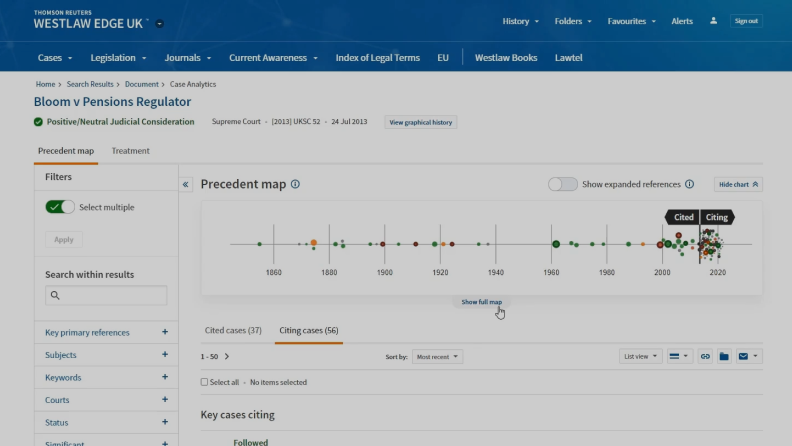Tick the Select all checkbox
Image resolution: width=792 pixels, height=446 pixels.
point(205,382)
